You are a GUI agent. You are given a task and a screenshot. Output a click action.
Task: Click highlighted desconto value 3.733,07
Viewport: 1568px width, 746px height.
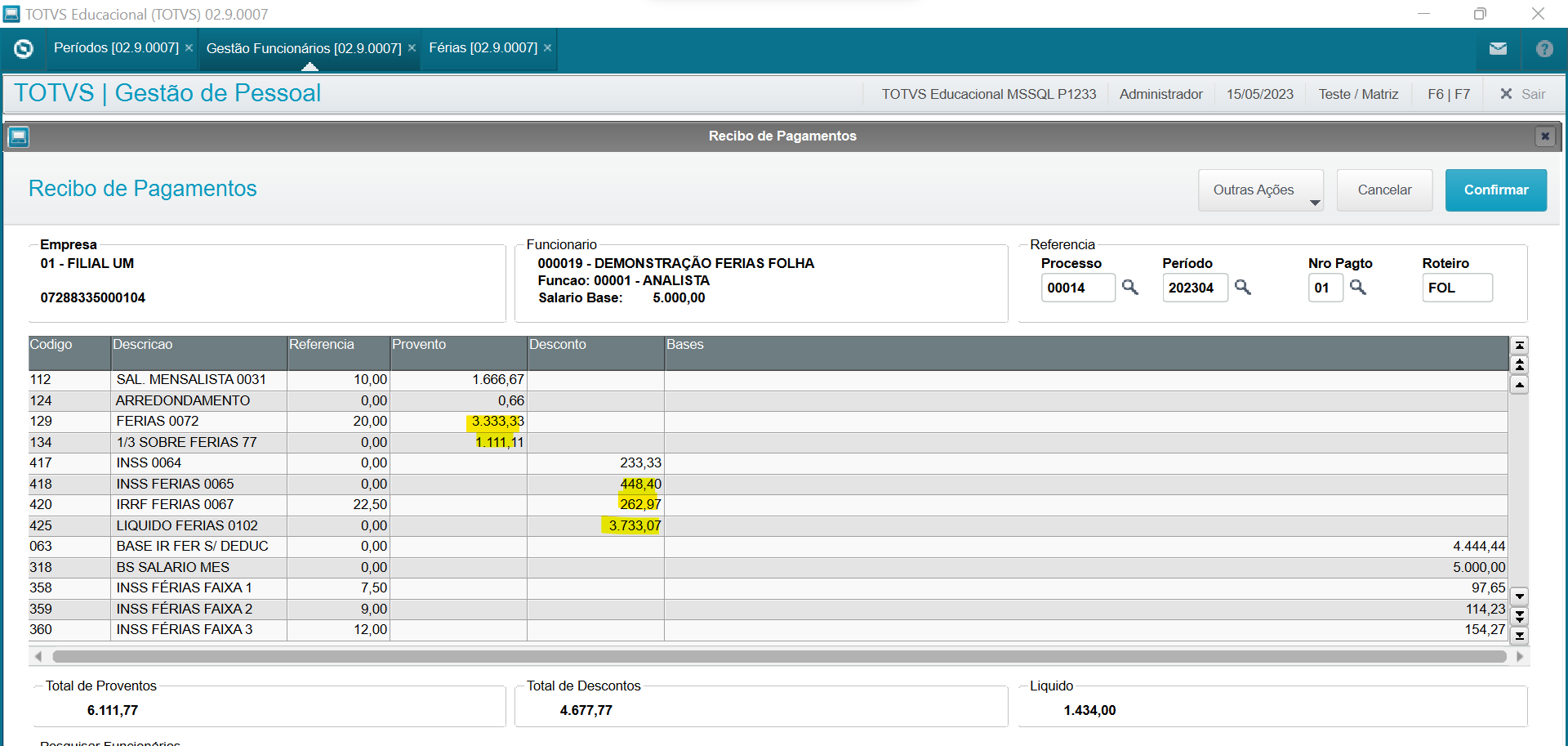(635, 525)
